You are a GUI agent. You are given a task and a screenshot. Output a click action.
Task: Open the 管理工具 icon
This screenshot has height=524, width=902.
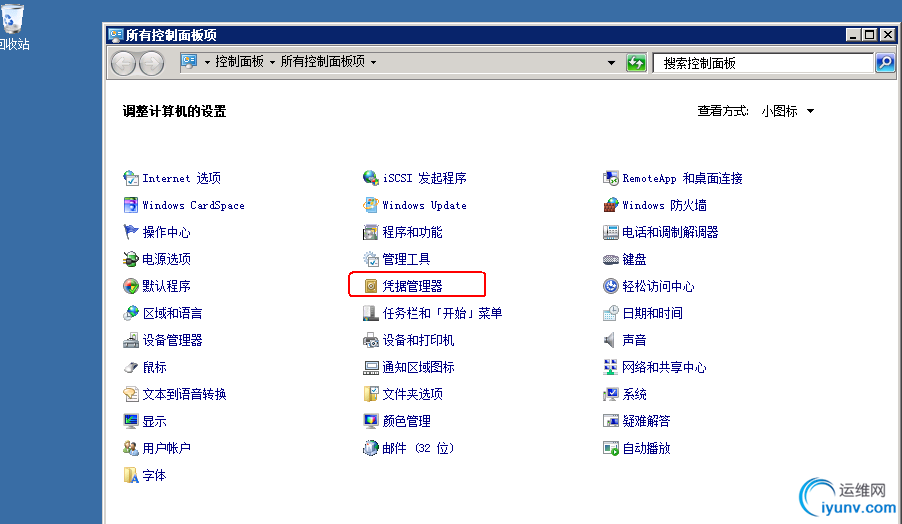point(370,259)
